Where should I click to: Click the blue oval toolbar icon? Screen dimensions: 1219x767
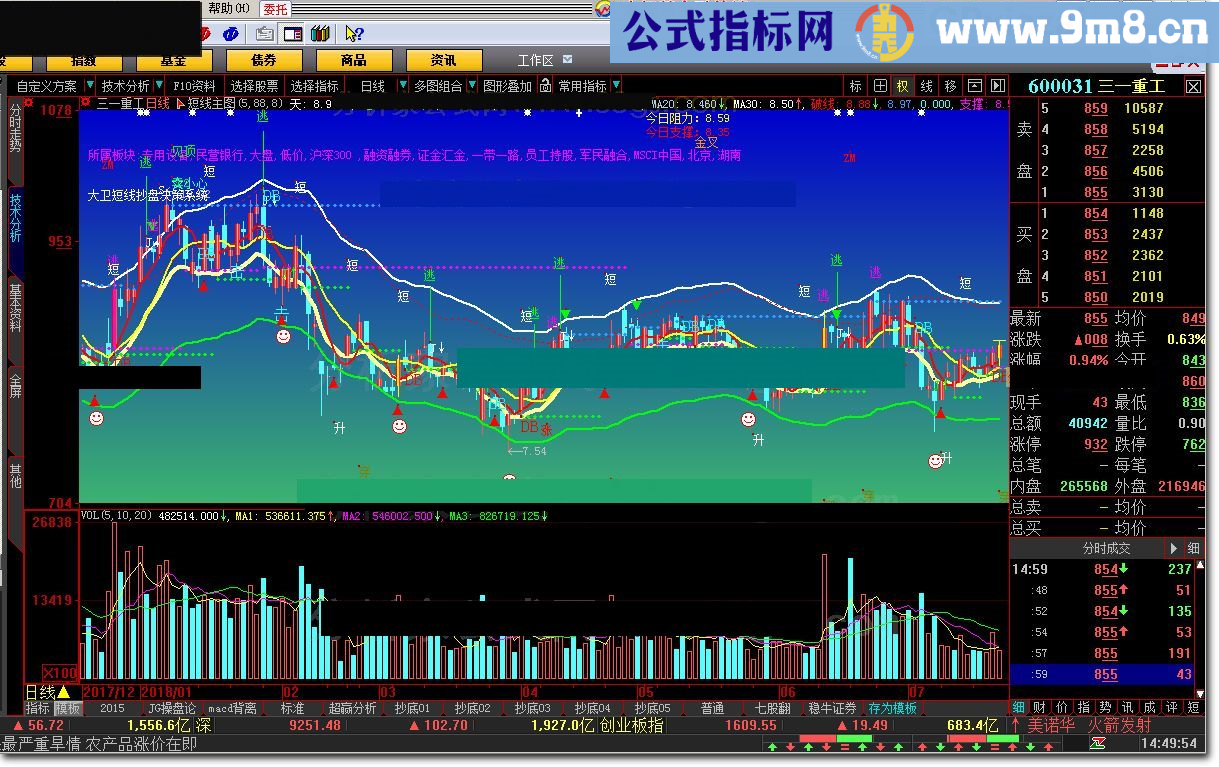pos(231,34)
